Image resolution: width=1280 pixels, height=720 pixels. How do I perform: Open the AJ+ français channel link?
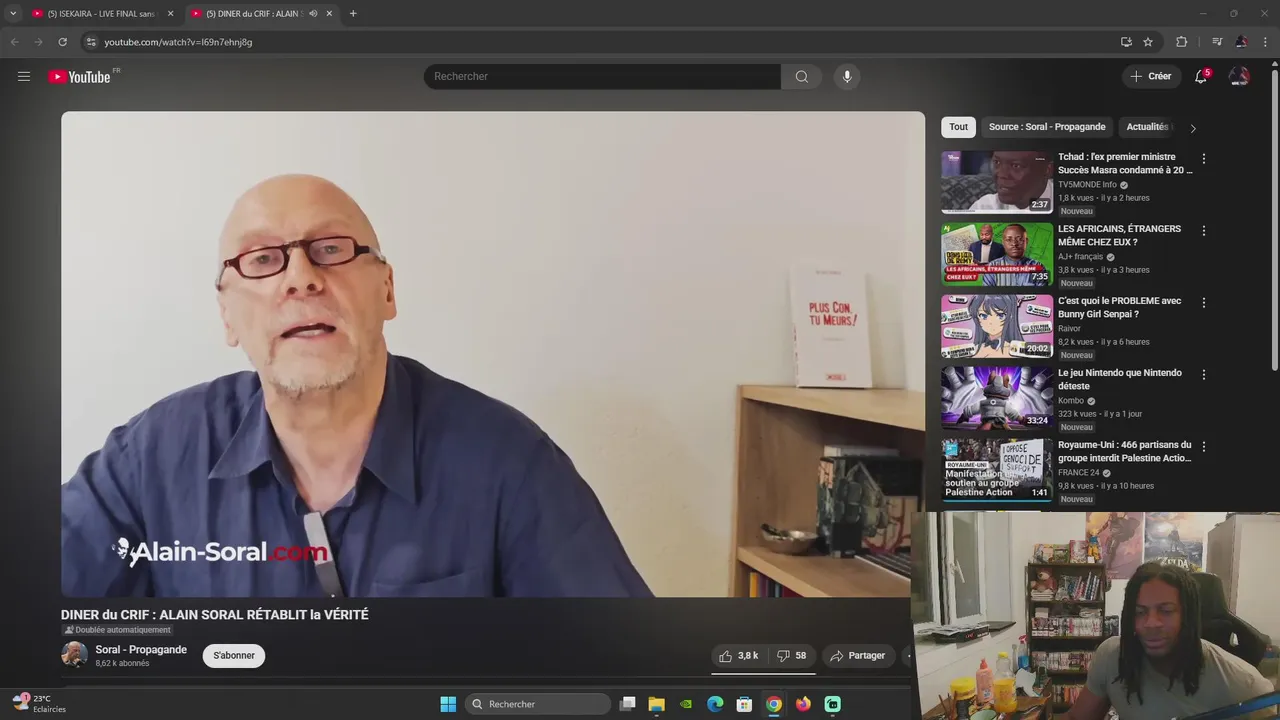point(1080,257)
